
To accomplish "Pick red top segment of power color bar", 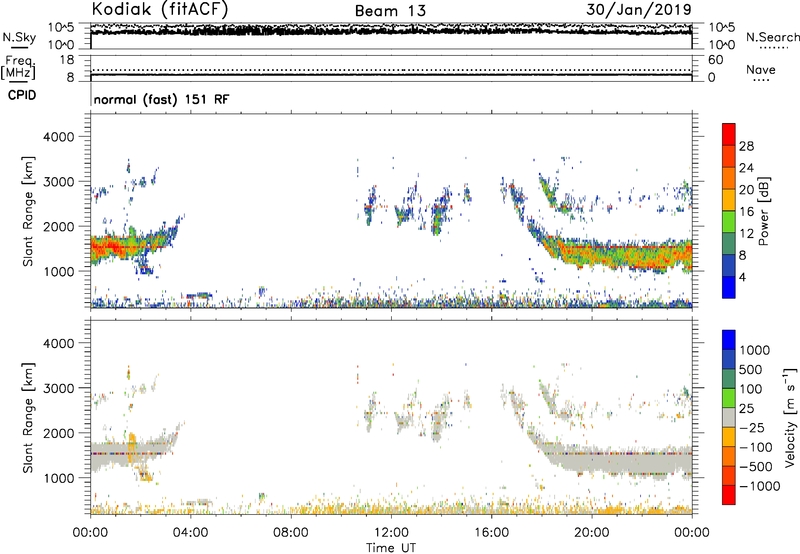I will point(729,134).
